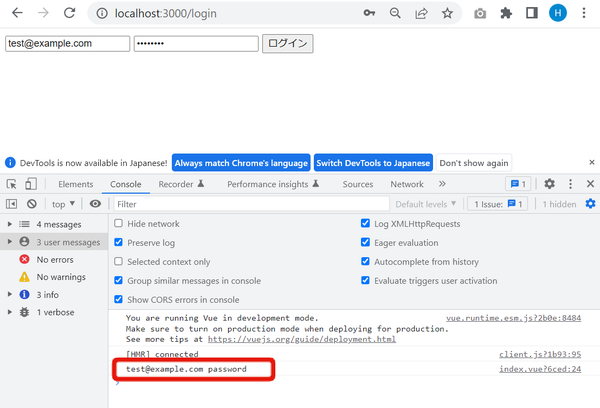Open the issues counter badge in tab bar
The height and width of the screenshot is (408, 600).
tap(518, 184)
